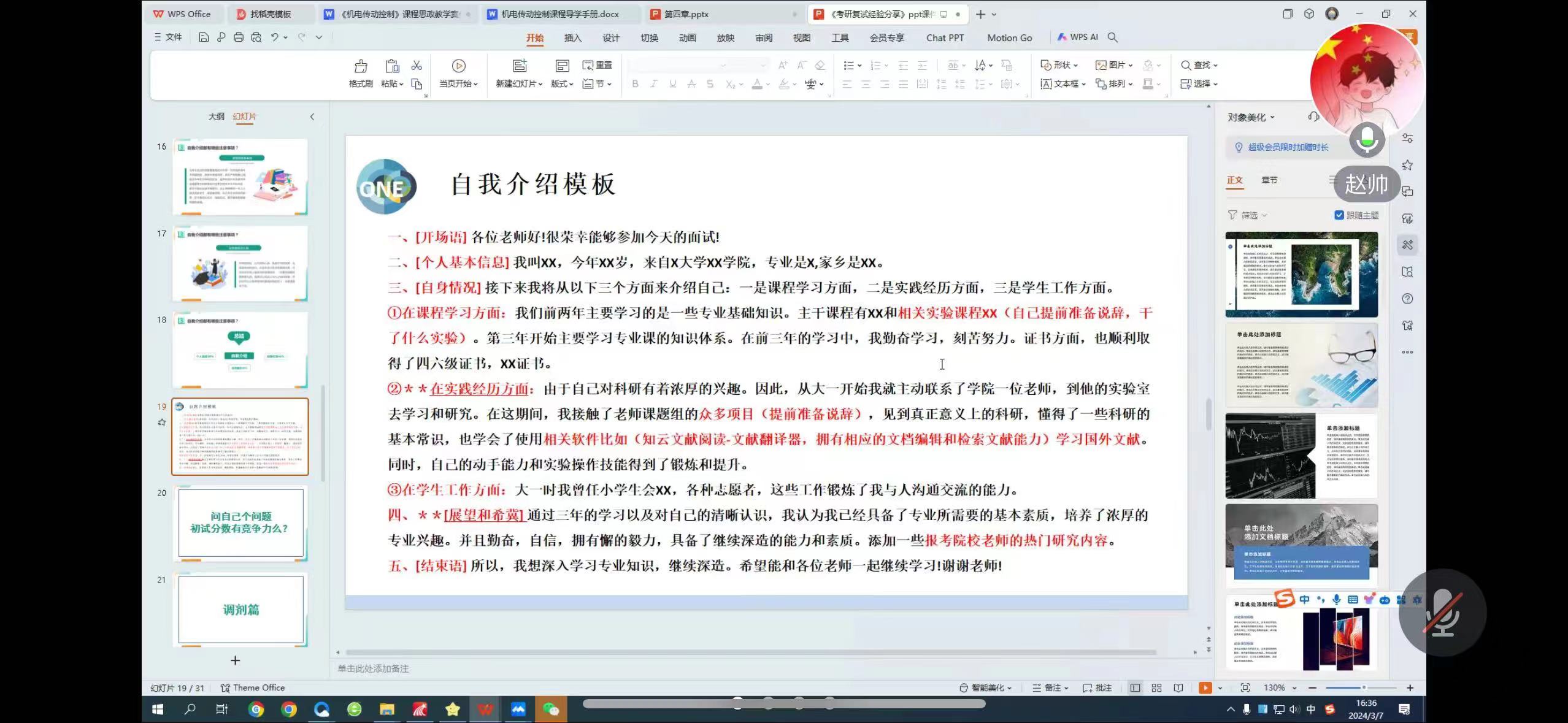Expand the 筛选 filter dropdown
This screenshot has height=723, width=1568.
[x=1248, y=215]
